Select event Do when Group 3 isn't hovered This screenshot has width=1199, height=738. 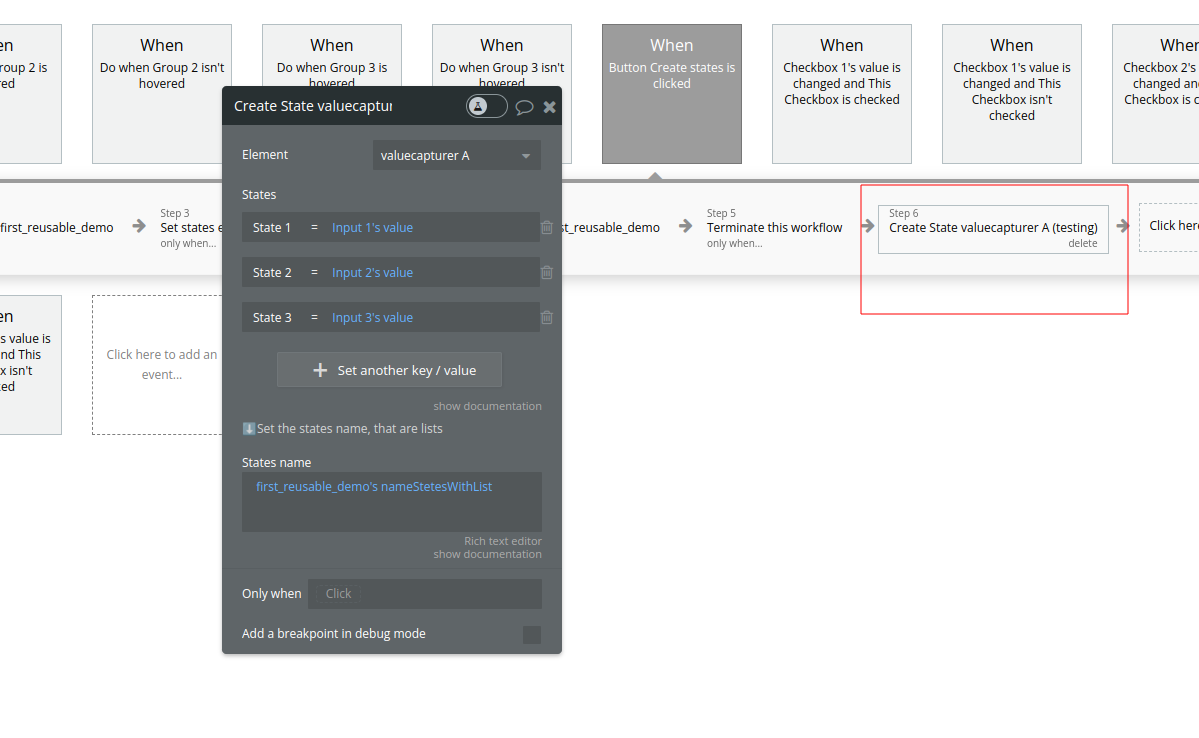coord(502,55)
